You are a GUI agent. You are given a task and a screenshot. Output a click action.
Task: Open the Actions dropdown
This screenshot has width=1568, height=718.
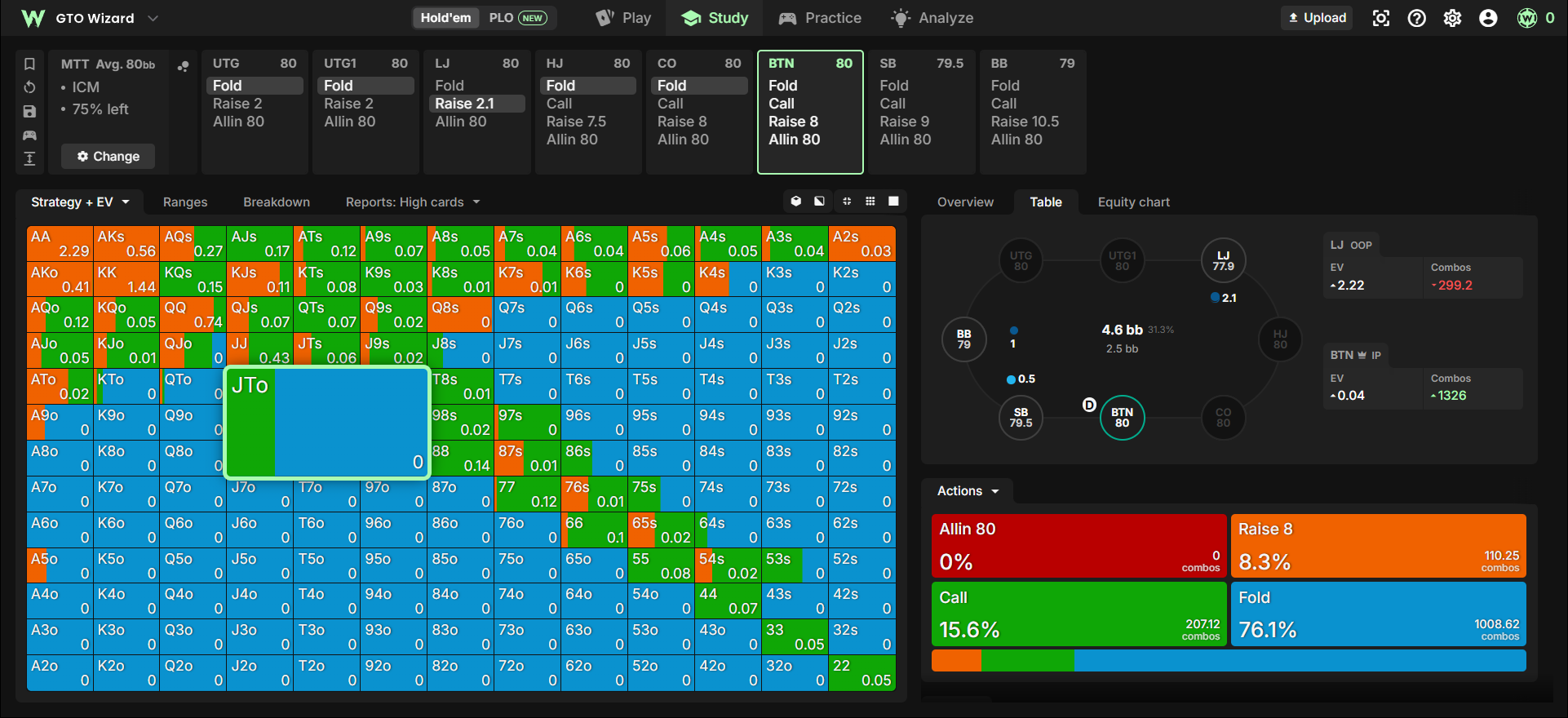[x=968, y=490]
